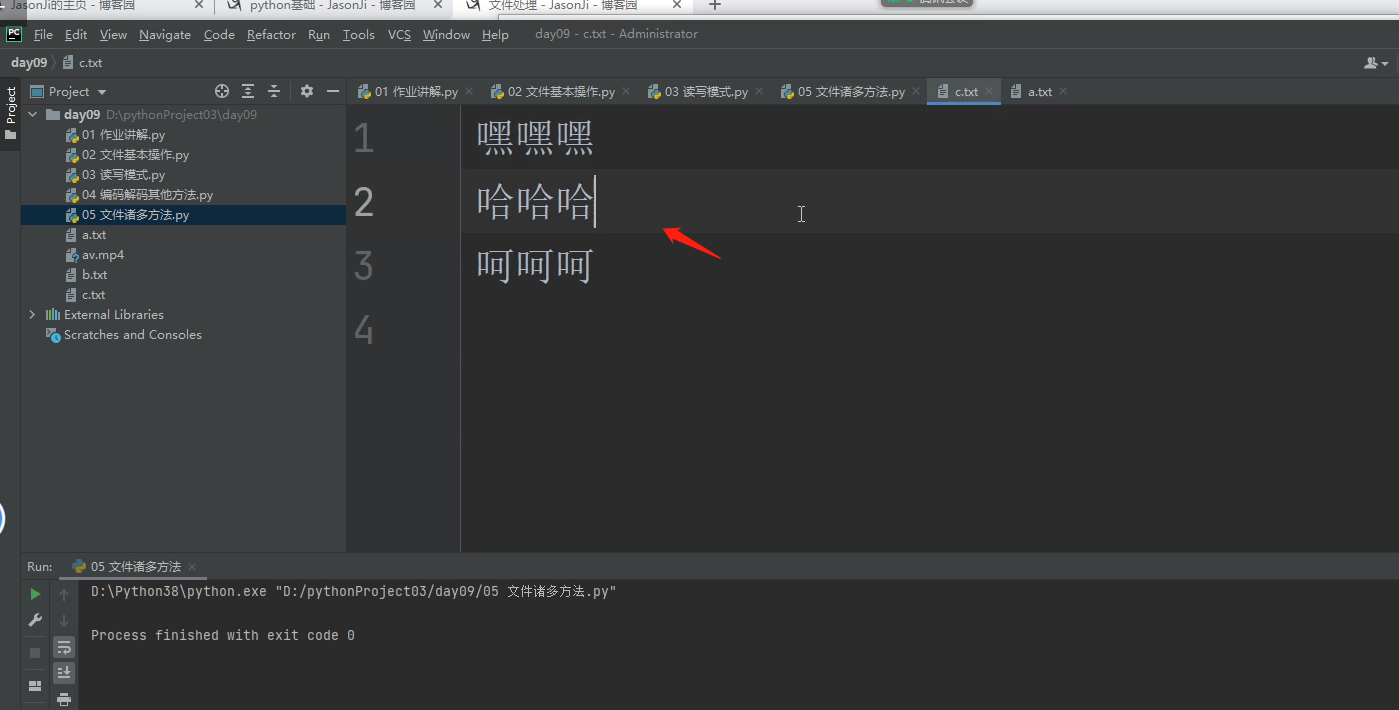Expand External Libraries node
Image resolution: width=1399 pixels, height=710 pixels.
click(x=33, y=314)
